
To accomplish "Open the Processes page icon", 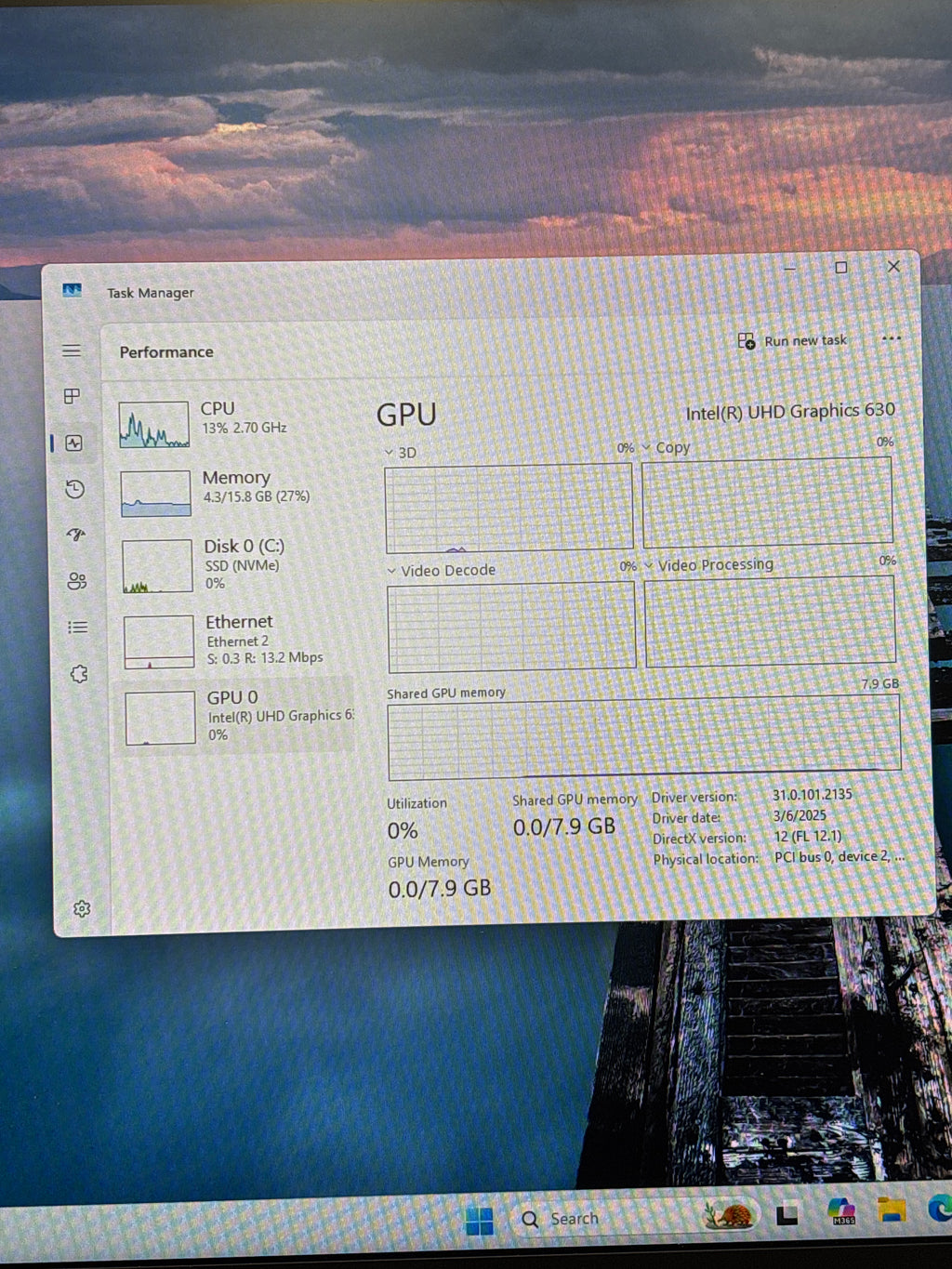I will (x=72, y=396).
